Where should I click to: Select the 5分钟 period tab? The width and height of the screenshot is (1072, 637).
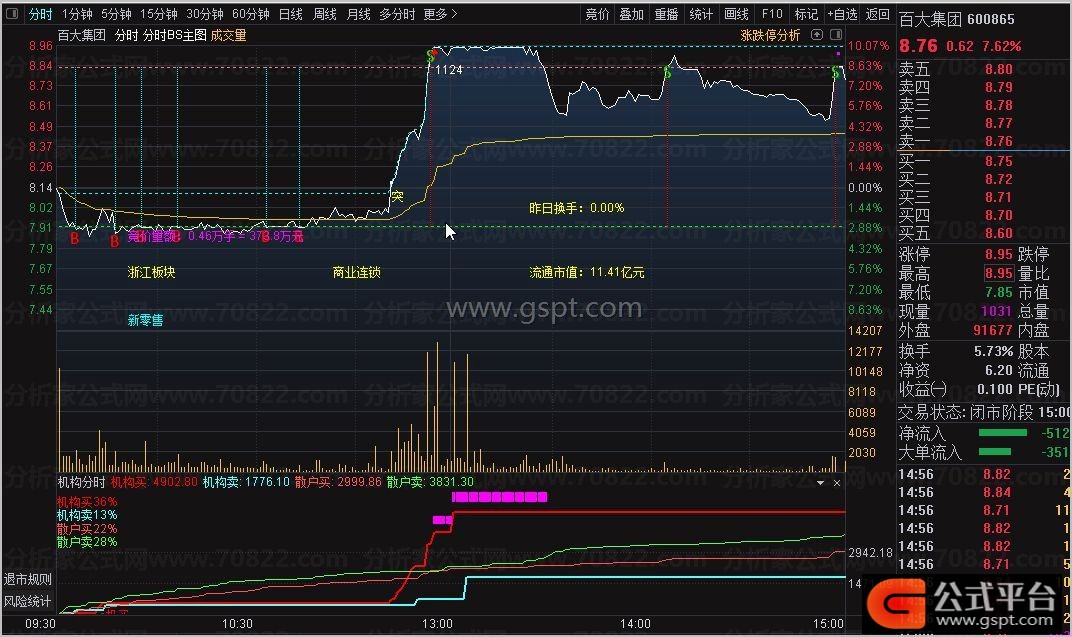click(116, 14)
